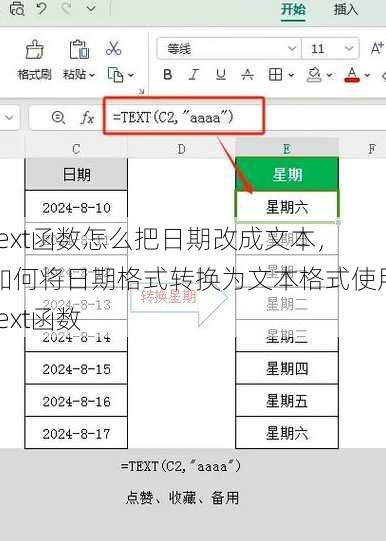The width and height of the screenshot is (386, 541).
Task: Select the 星期二 cell
Action: point(287,304)
